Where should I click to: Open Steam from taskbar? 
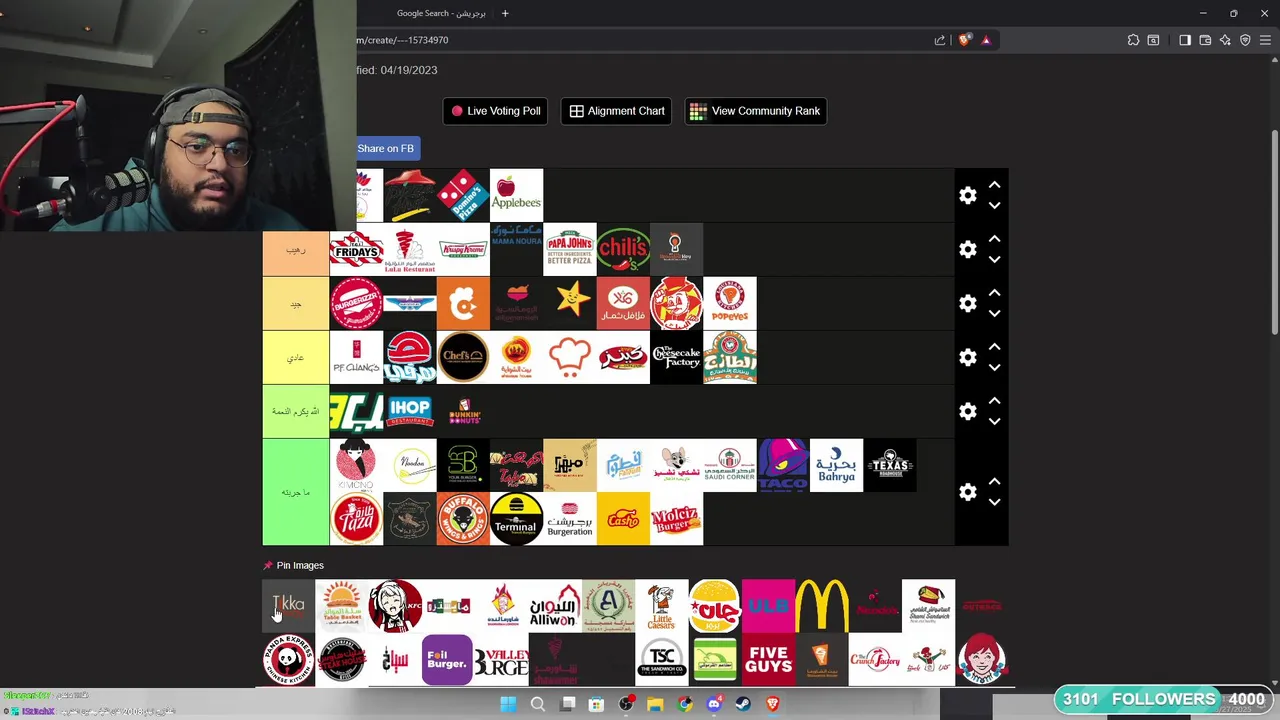click(x=743, y=704)
